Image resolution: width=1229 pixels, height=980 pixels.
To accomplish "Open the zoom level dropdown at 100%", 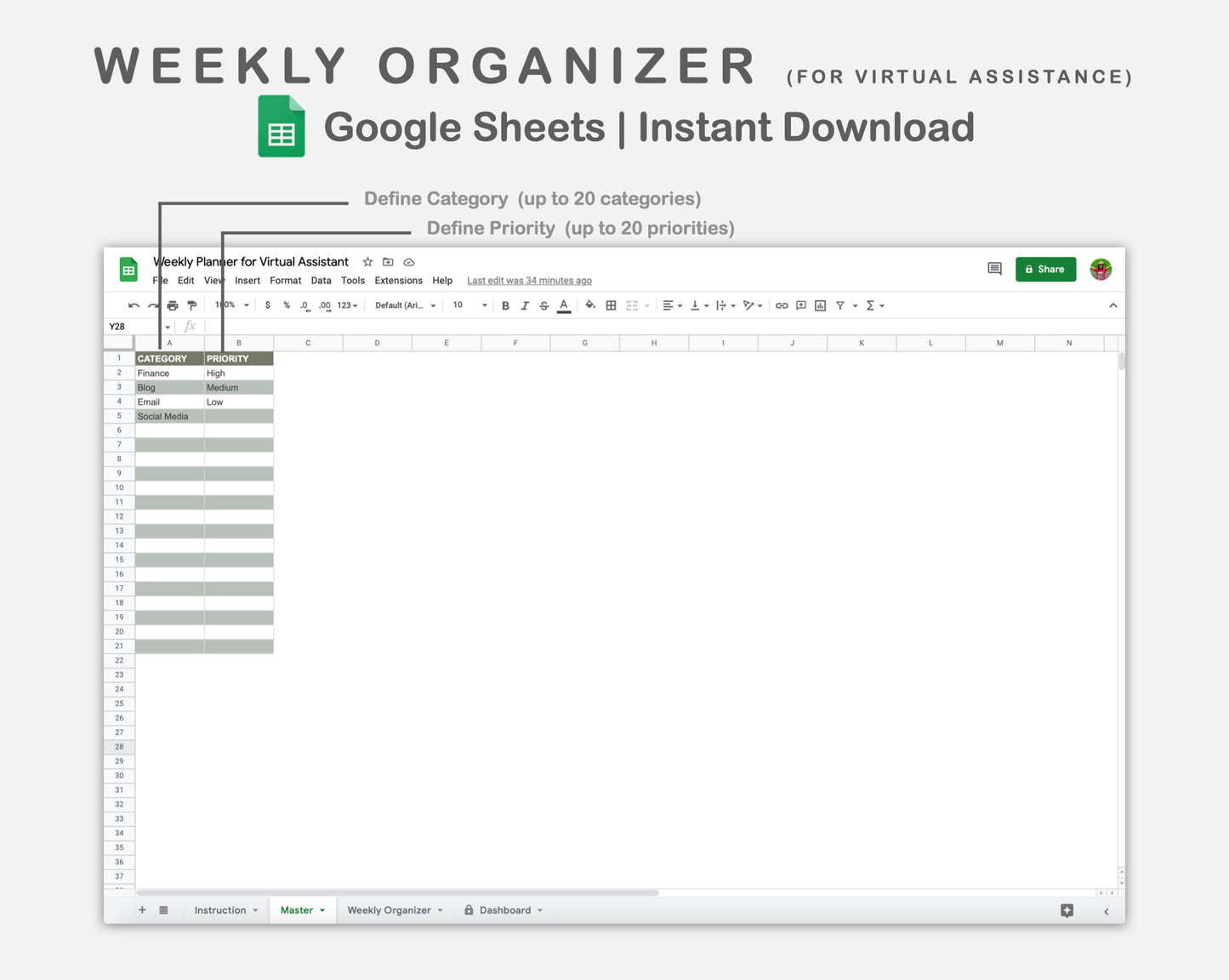I will 230,305.
